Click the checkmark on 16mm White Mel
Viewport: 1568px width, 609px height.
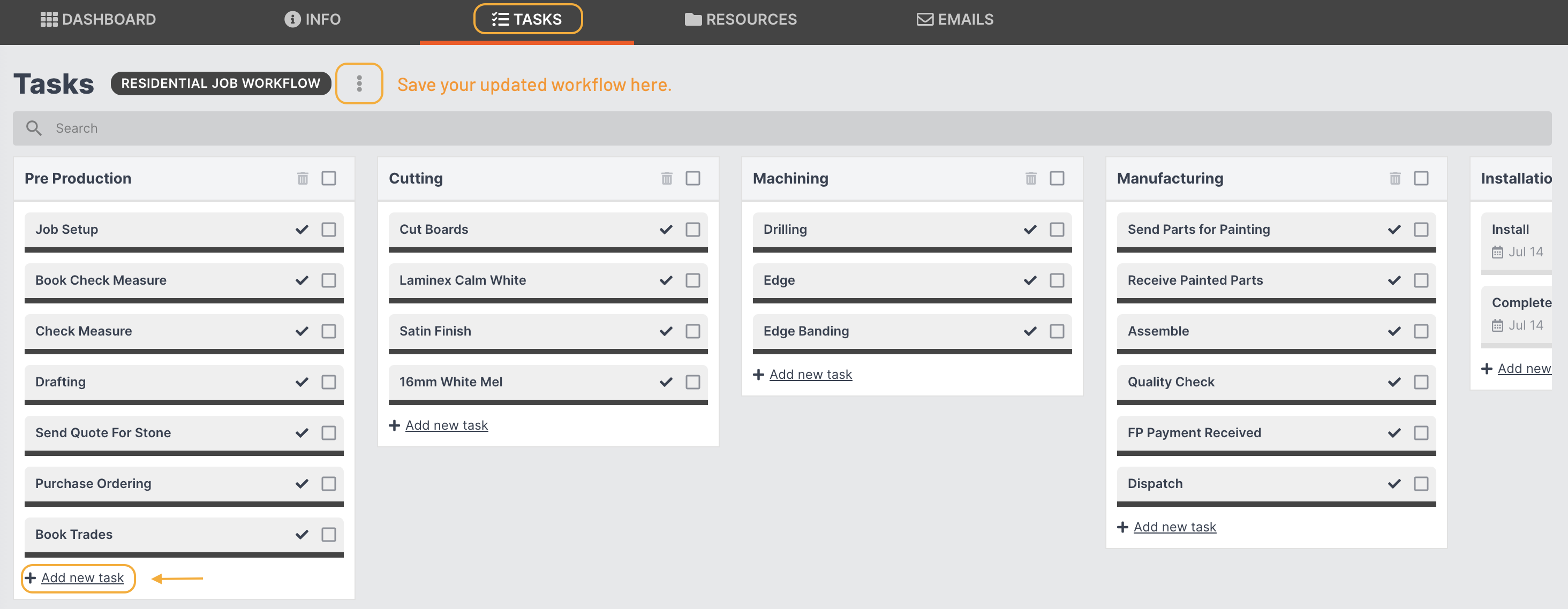click(666, 382)
